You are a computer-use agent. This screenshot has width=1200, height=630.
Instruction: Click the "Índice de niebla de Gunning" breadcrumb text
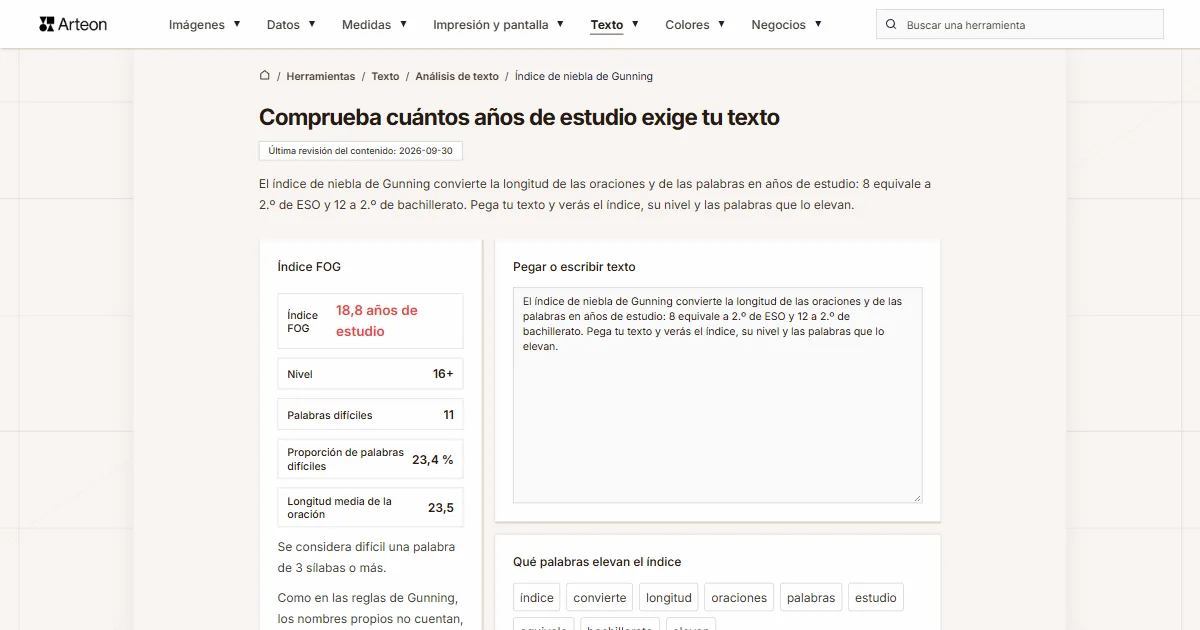click(584, 76)
